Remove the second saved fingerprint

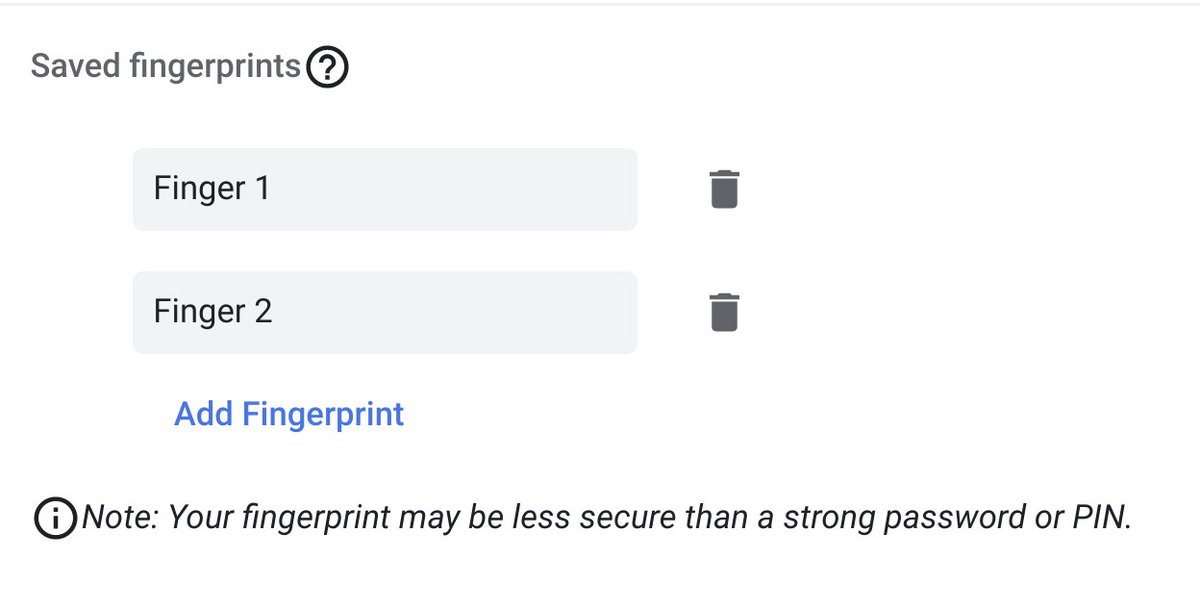click(724, 312)
